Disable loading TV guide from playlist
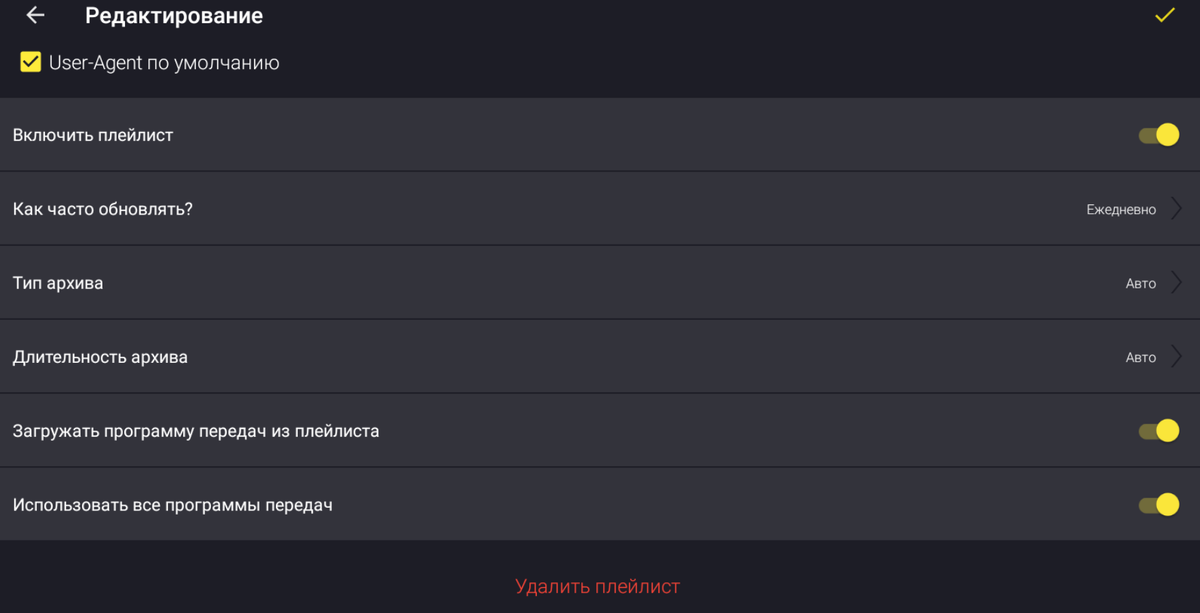The height and width of the screenshot is (613, 1200). [1159, 431]
